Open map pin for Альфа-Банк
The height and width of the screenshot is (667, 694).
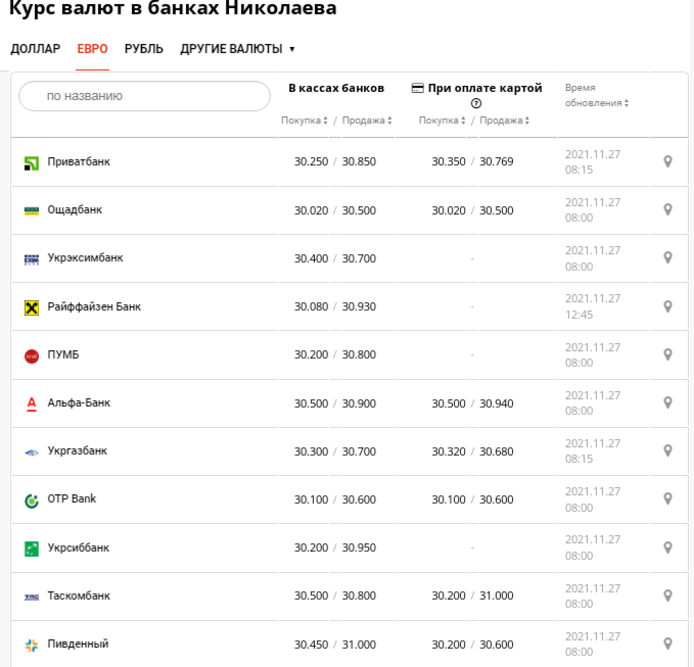click(667, 403)
